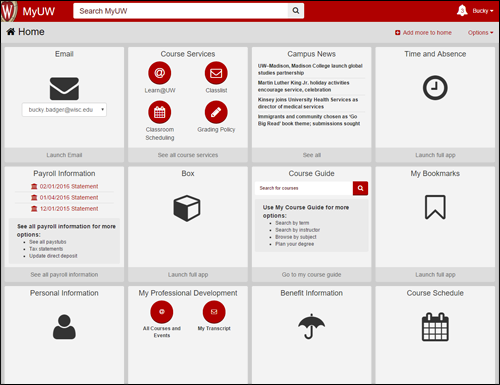This screenshot has height=385, width=500.
Task: Click the UW crest logo
Action: 8,11
